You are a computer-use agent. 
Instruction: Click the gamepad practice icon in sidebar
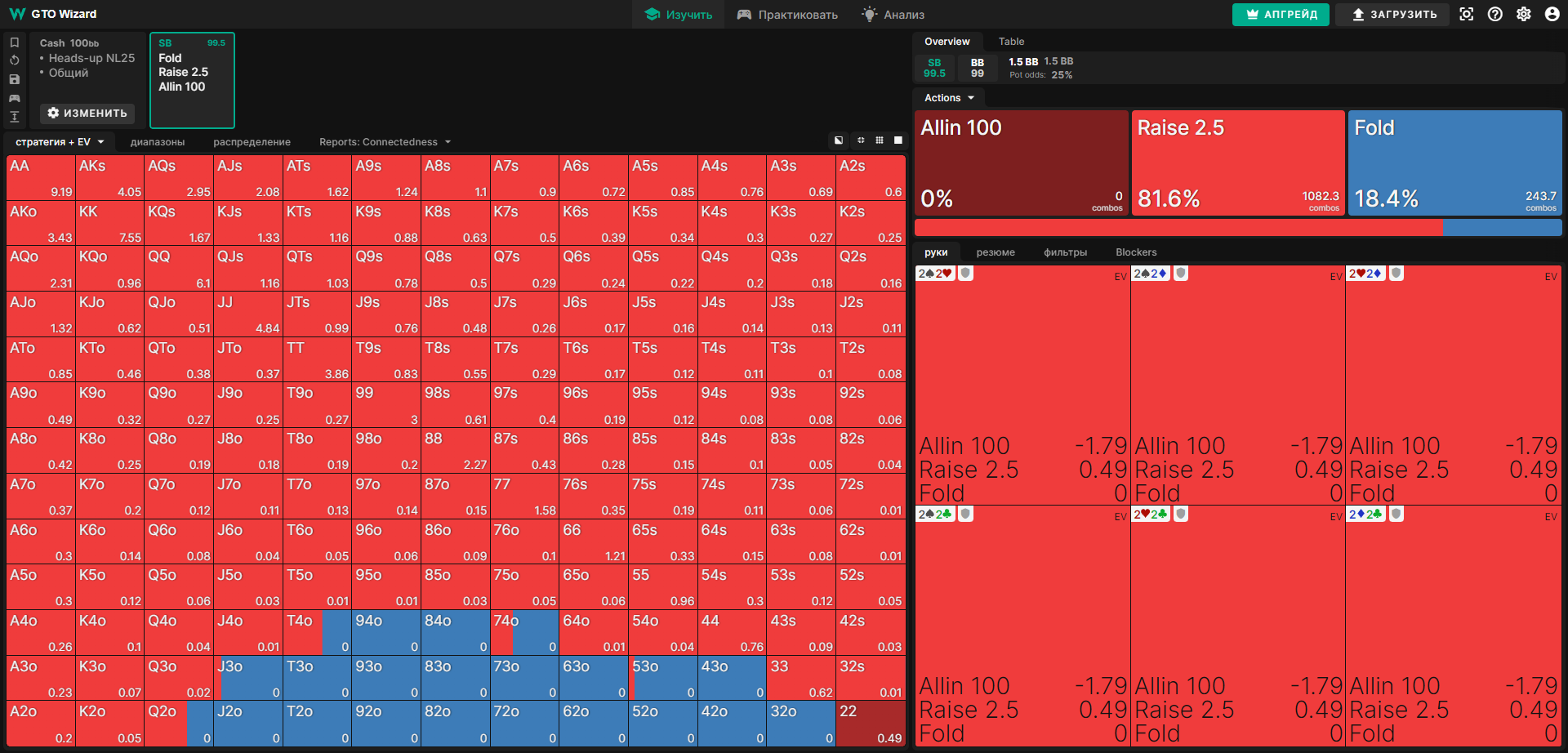point(14,98)
